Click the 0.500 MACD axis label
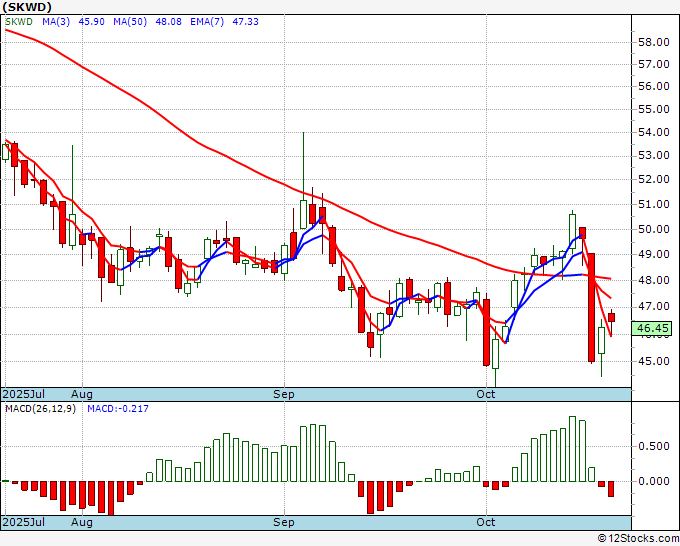Image resolution: width=680 pixels, height=546 pixels. (654, 446)
